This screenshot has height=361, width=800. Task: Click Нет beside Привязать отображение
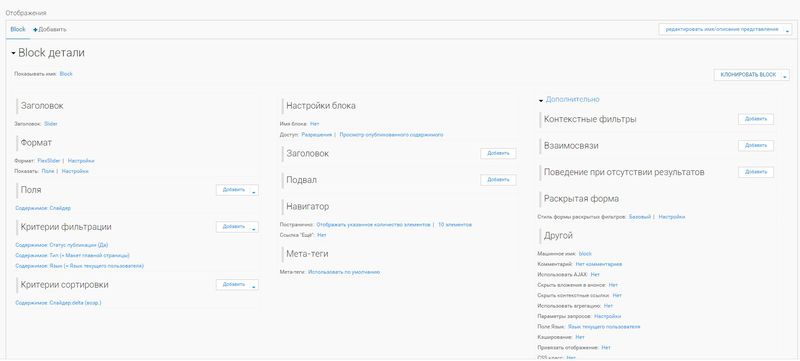[x=606, y=347]
